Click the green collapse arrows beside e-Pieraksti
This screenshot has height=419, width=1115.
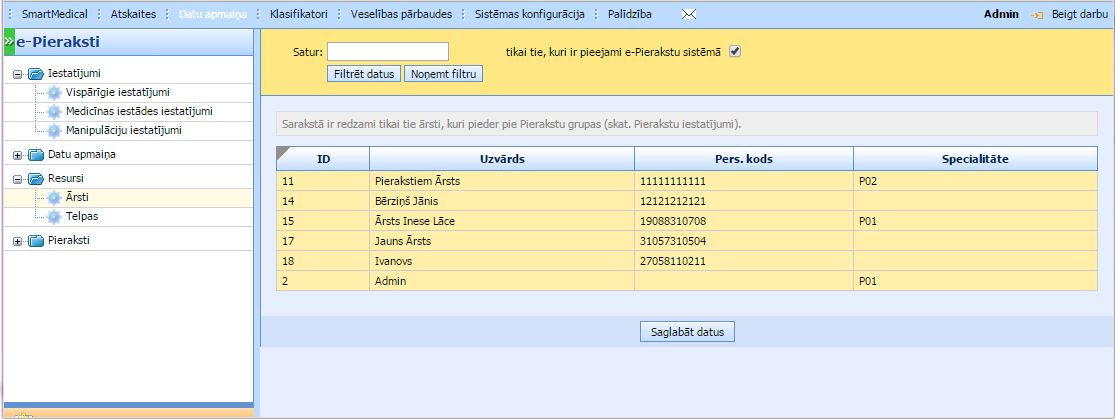click(8, 42)
